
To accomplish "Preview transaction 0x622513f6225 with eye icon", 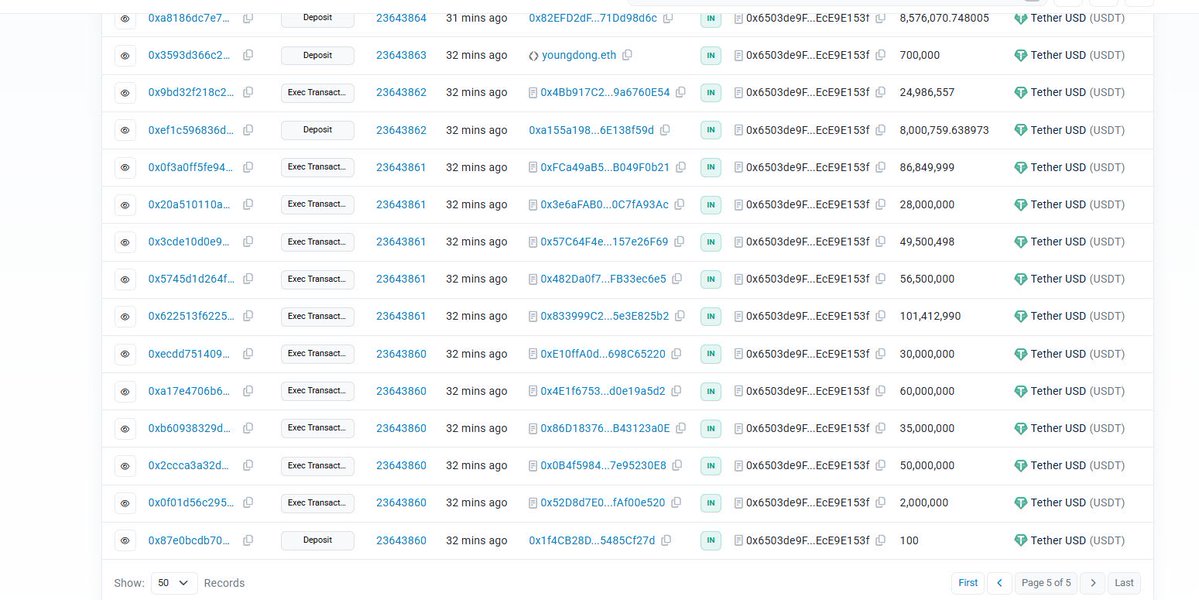I will [x=125, y=316].
